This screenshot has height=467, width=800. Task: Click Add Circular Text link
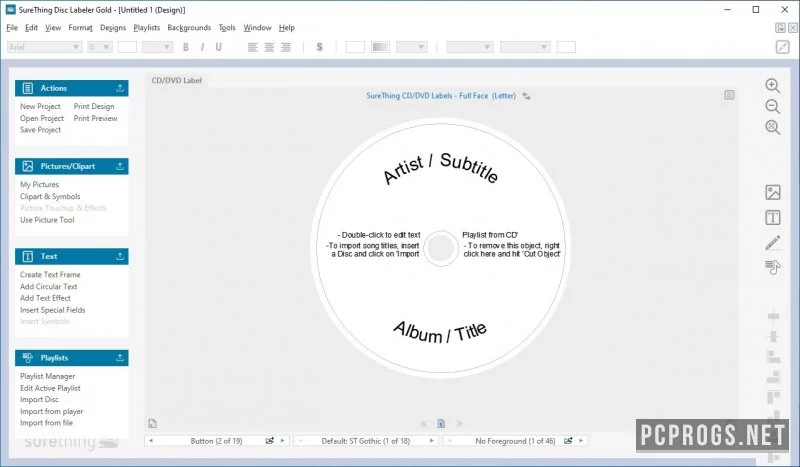(48, 286)
